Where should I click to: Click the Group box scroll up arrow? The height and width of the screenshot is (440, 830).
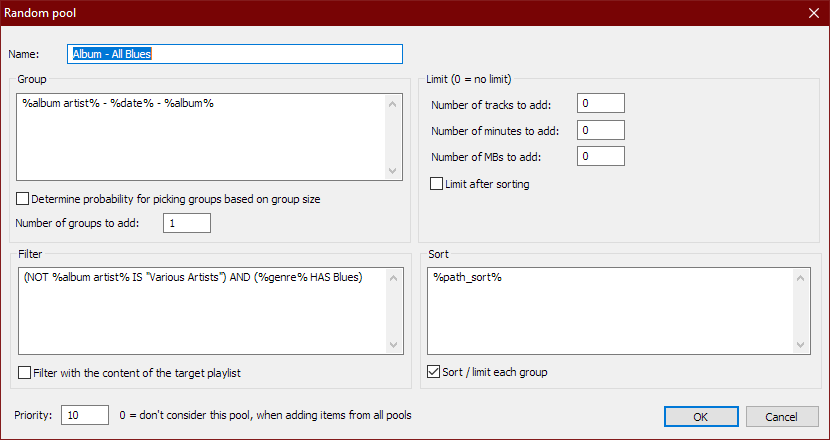(392, 102)
